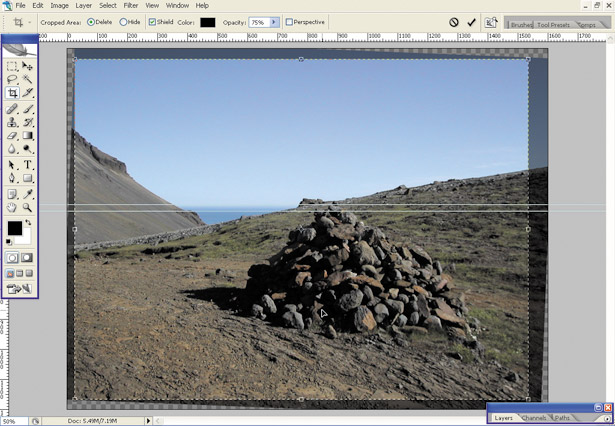
Task: Open the Window menu
Action: pyautogui.click(x=177, y=5)
